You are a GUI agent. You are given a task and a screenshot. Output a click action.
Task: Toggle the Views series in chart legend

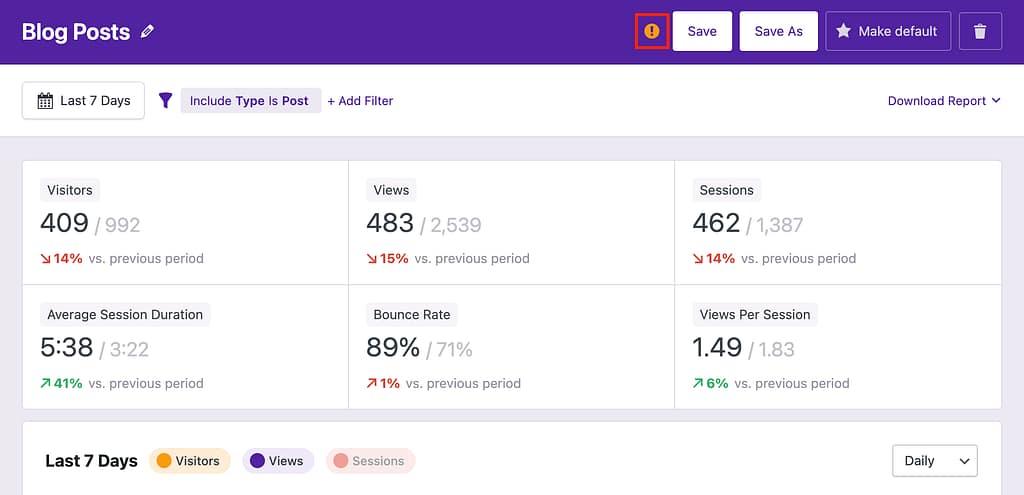pos(278,461)
